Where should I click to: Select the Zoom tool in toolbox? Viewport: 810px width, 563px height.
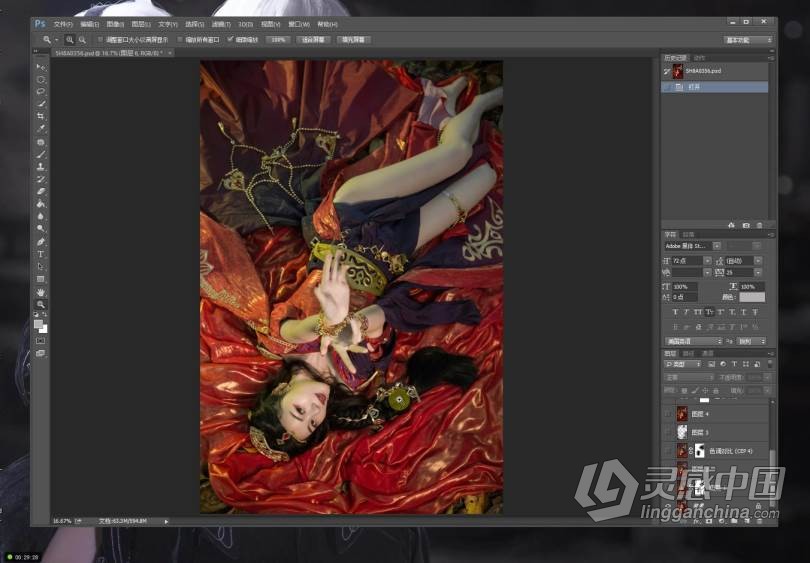tap(40, 305)
